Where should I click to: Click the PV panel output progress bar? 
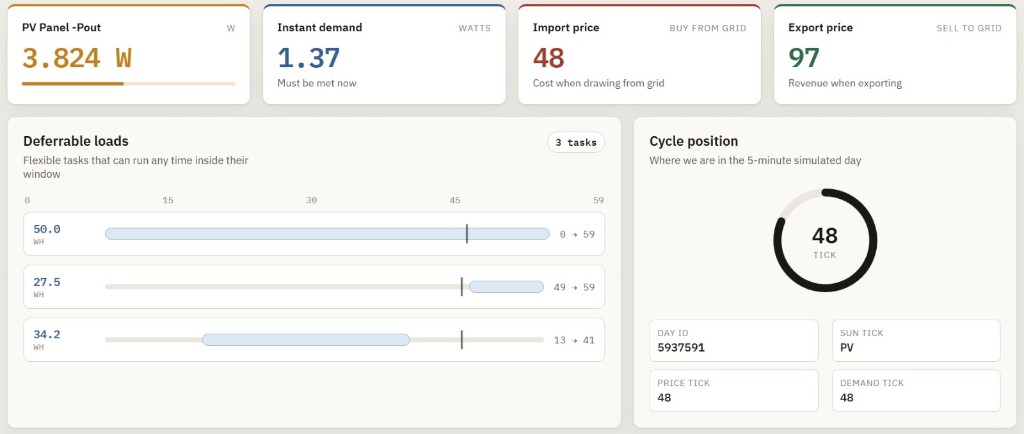[x=129, y=84]
